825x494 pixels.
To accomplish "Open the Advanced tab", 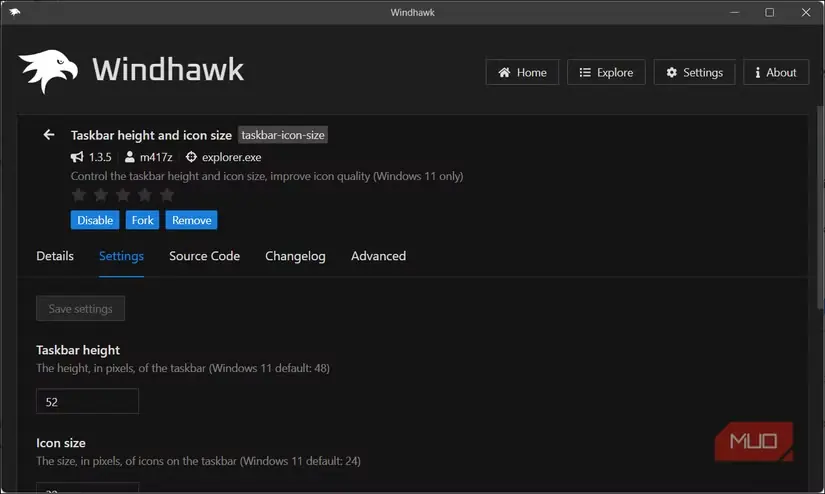I will [x=378, y=256].
